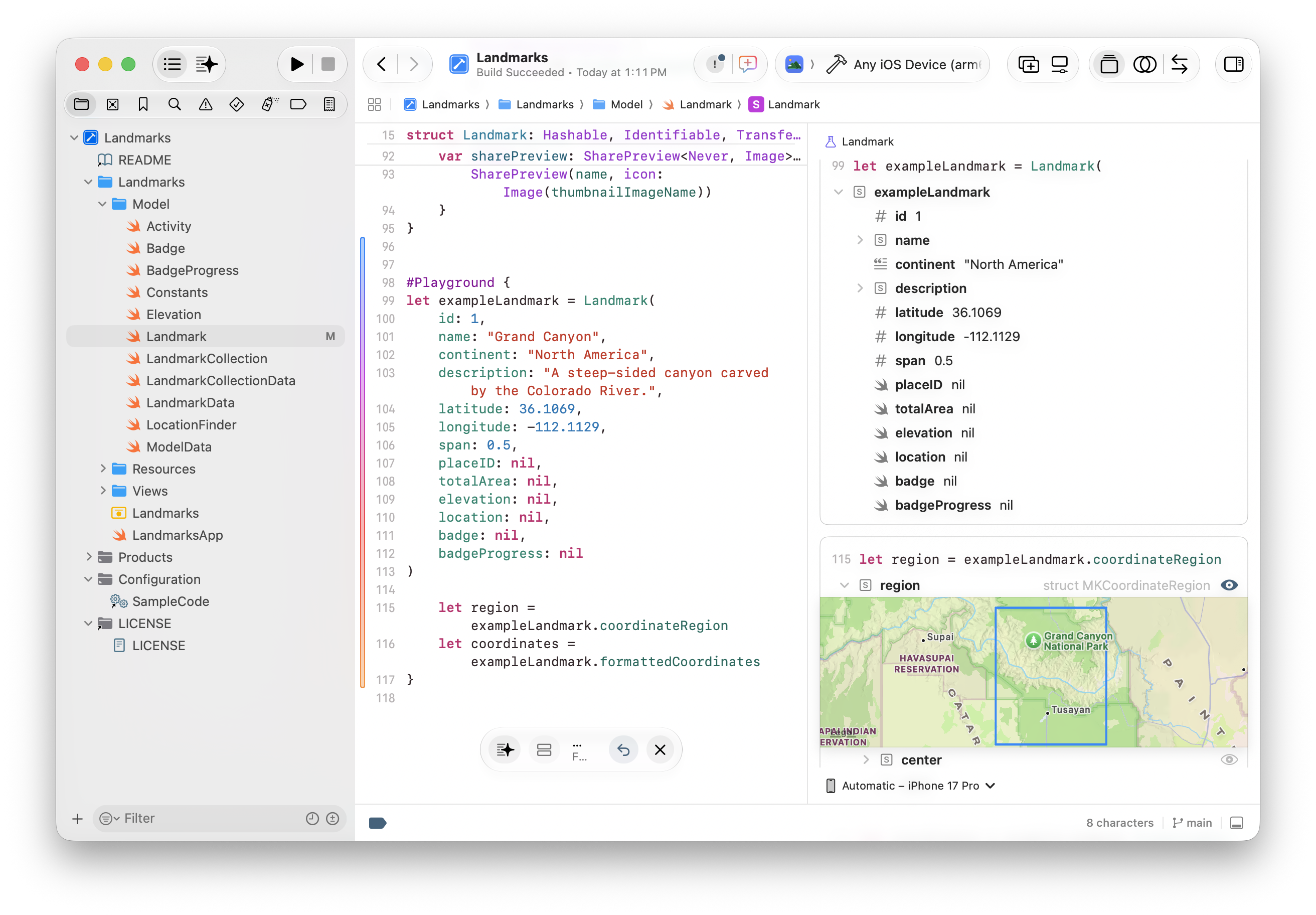
Task: Expand the Views folder
Action: click(103, 491)
